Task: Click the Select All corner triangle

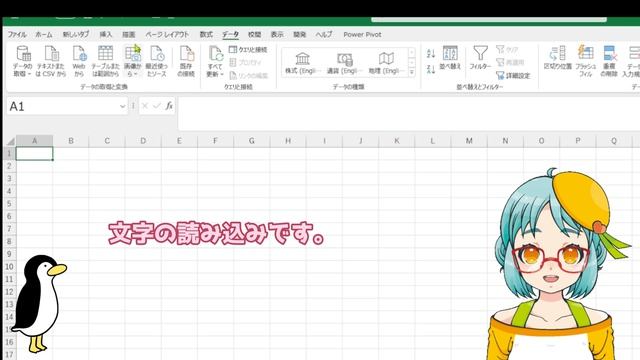Action: pos(10,141)
